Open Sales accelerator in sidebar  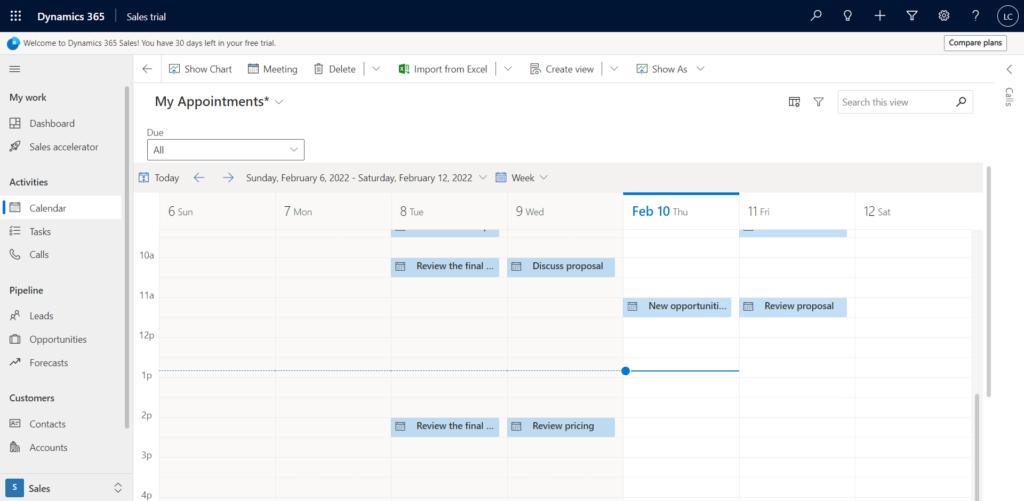[x=61, y=147]
